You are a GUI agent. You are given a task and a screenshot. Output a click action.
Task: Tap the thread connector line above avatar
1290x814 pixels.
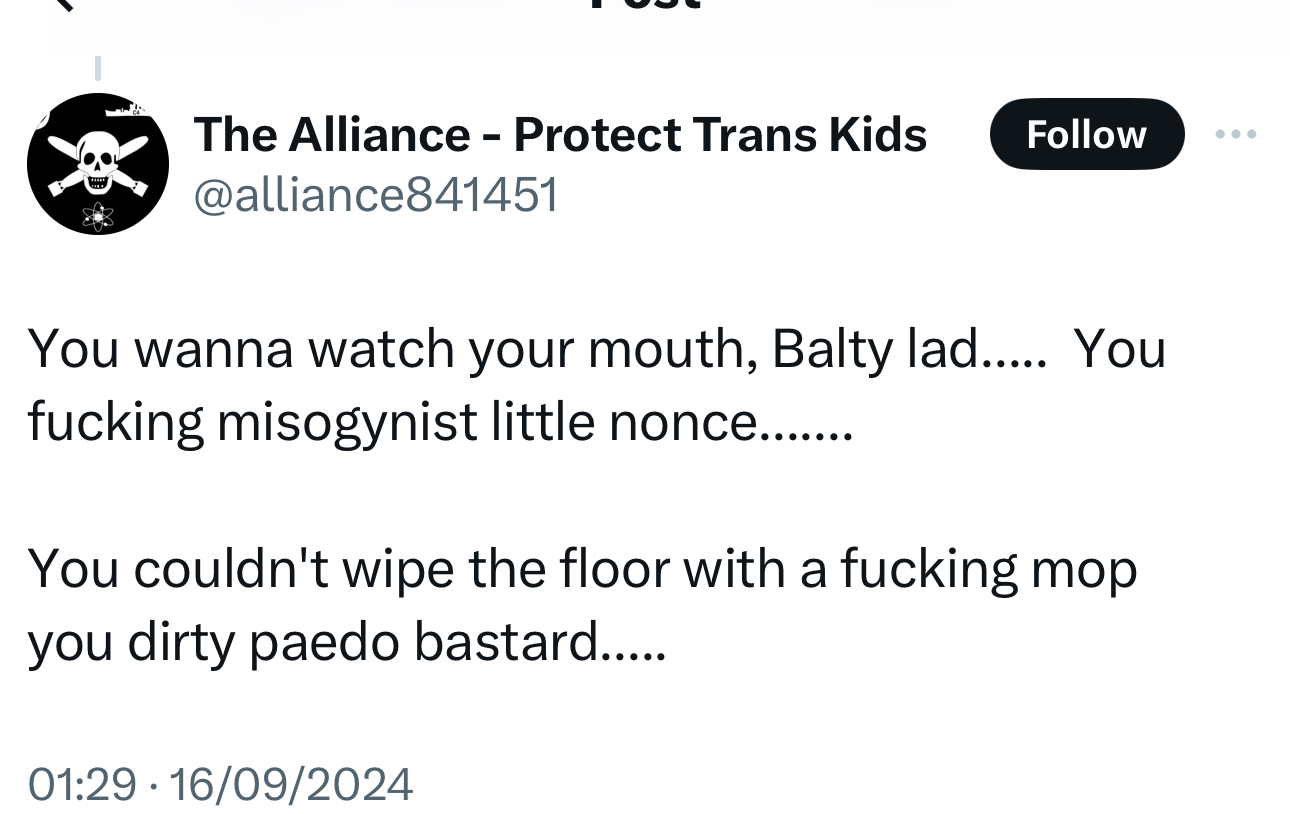pyautogui.click(x=98, y=68)
